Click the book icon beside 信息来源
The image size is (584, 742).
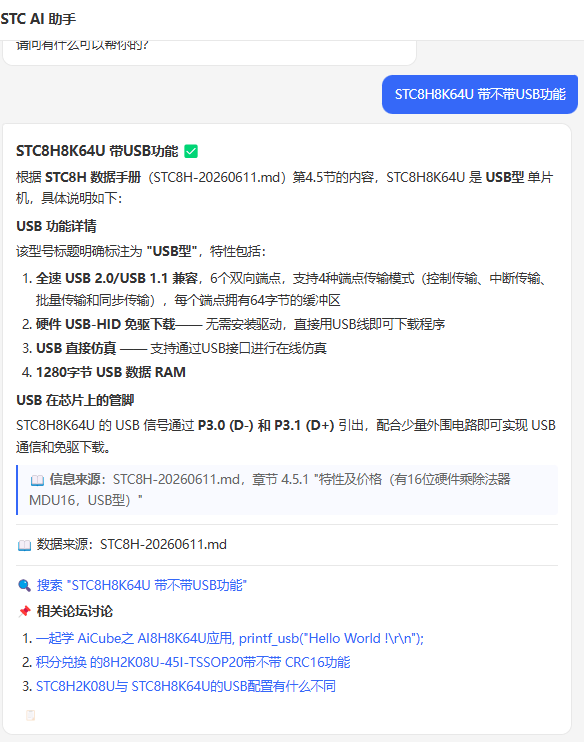(37, 480)
